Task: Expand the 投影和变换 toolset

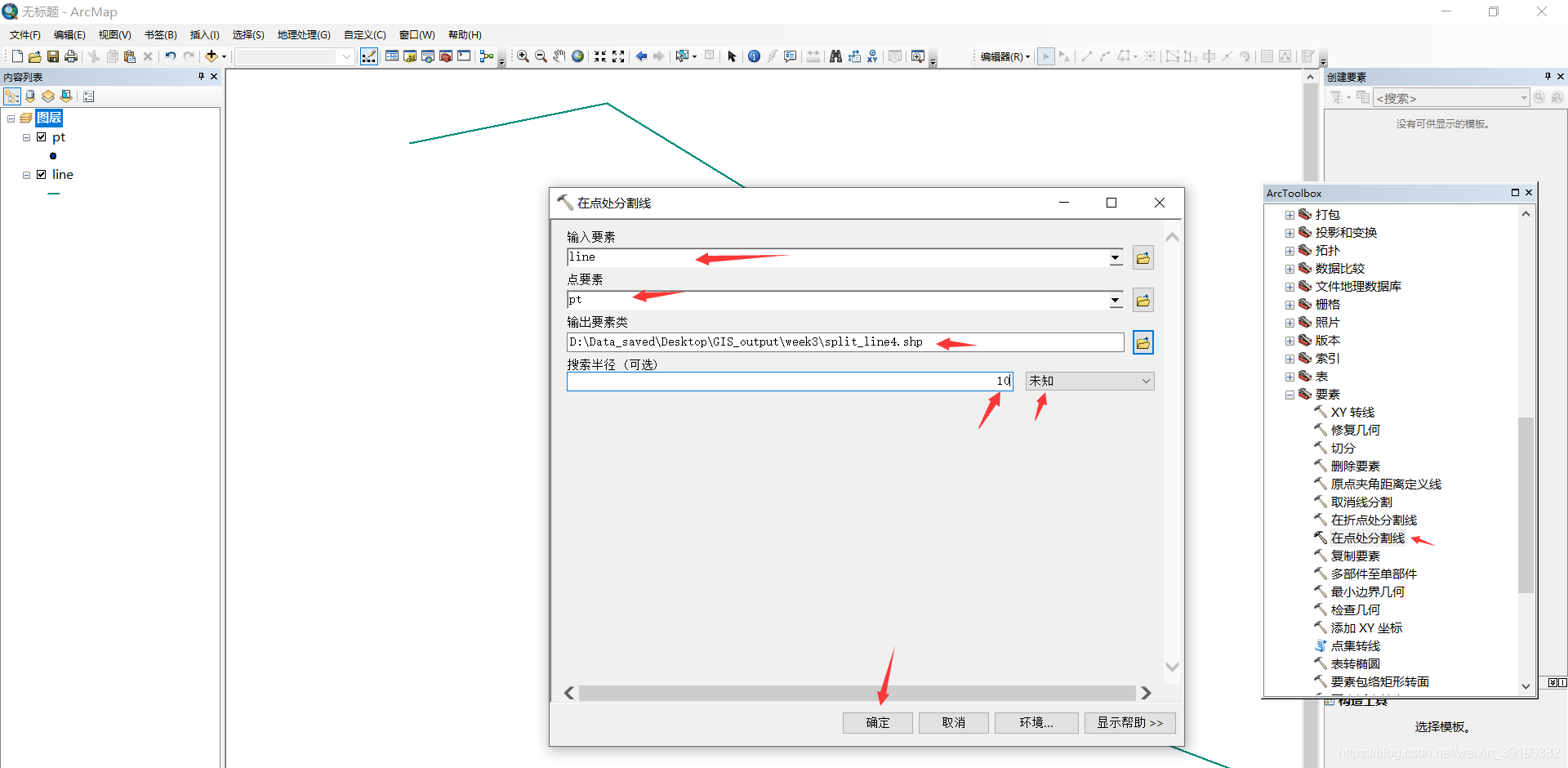Action: tap(1290, 233)
